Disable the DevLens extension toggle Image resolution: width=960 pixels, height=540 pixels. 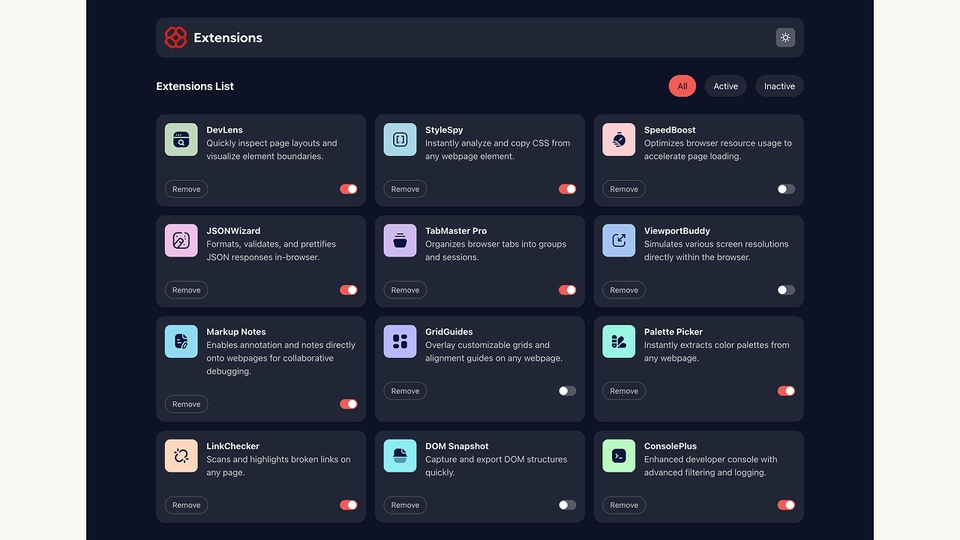(x=348, y=189)
